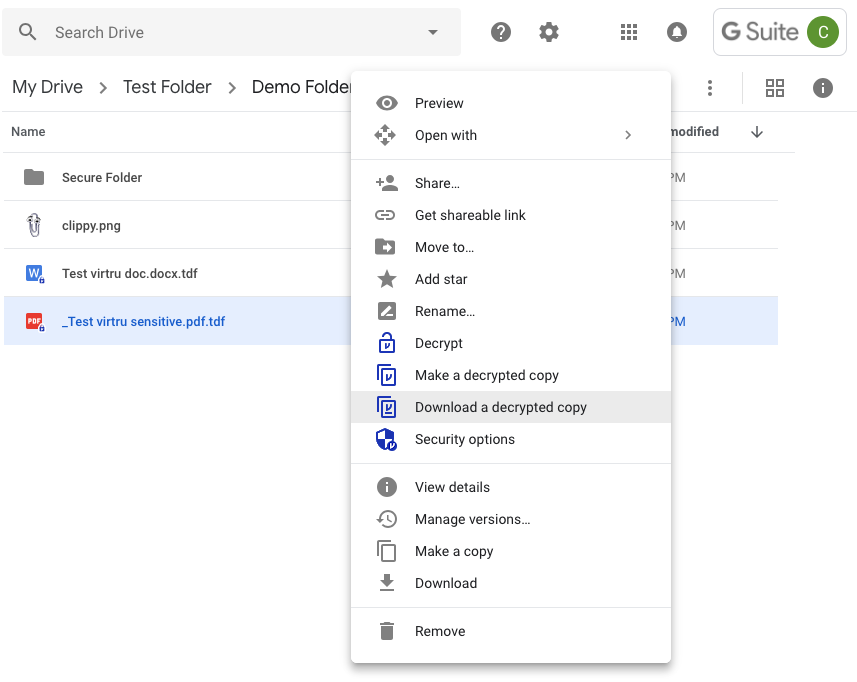Click the Demo Folder breadcrumb
Screen dimensions: 857x682
coord(301,87)
